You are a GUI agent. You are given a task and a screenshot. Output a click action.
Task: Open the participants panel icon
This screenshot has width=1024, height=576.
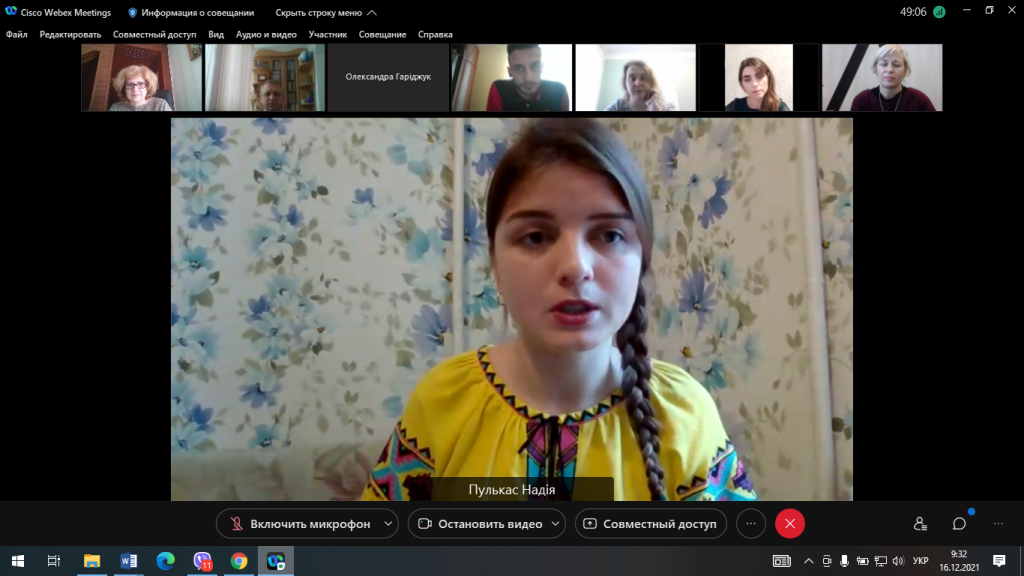pyautogui.click(x=920, y=524)
